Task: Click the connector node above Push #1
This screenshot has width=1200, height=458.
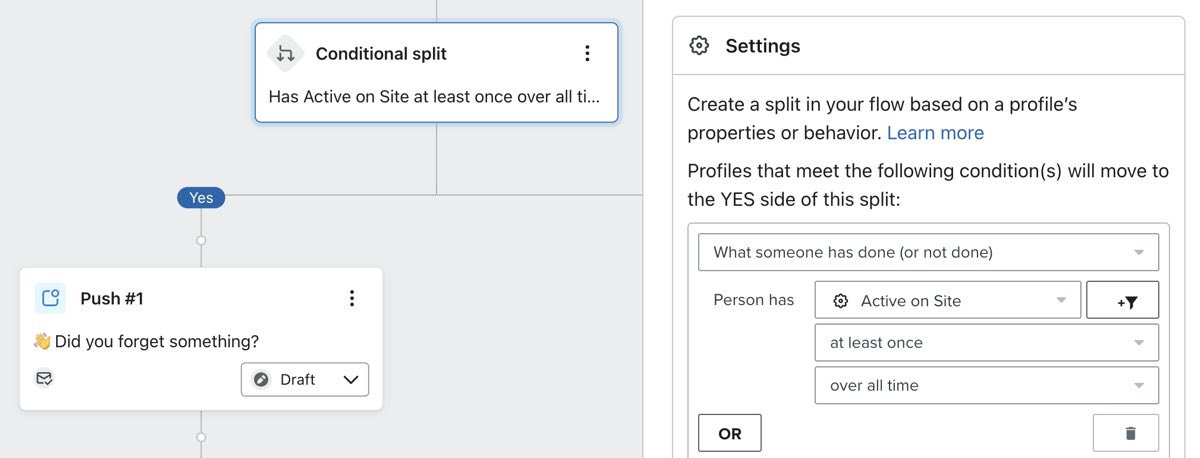Action: (x=201, y=241)
